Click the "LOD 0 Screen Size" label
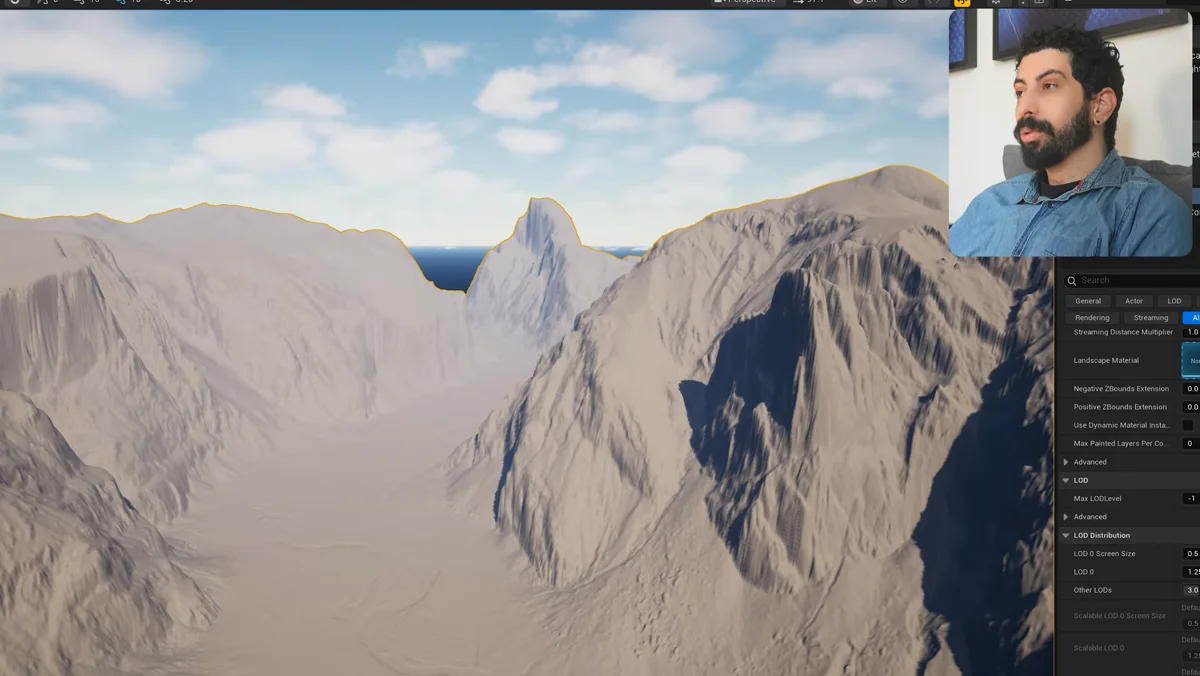This screenshot has width=1200, height=676. pyautogui.click(x=1104, y=553)
